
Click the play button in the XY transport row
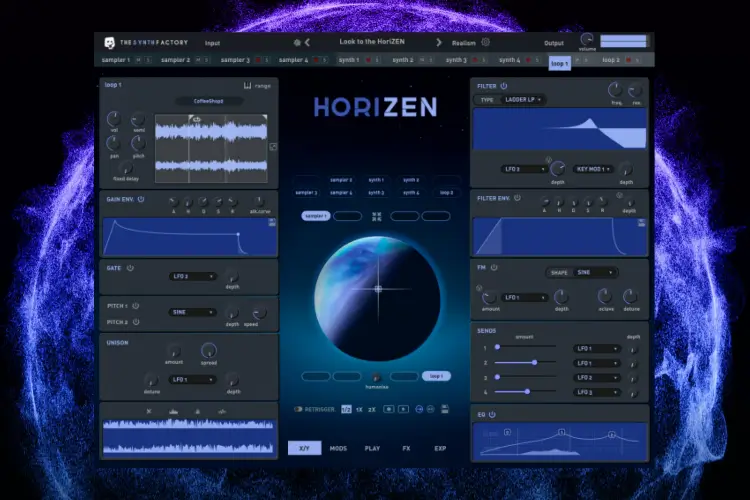coord(404,409)
